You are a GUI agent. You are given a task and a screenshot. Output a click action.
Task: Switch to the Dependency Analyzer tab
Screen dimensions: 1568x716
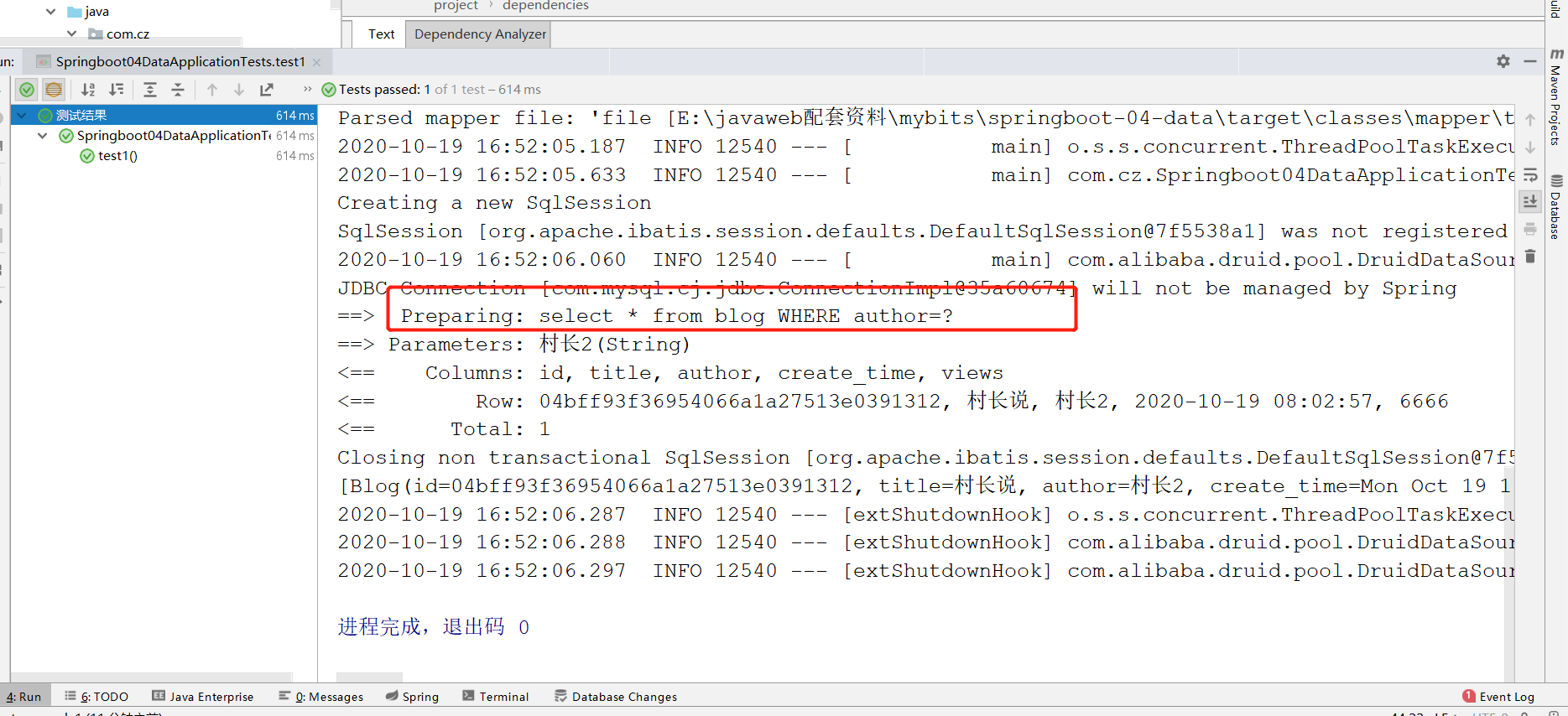[x=479, y=34]
